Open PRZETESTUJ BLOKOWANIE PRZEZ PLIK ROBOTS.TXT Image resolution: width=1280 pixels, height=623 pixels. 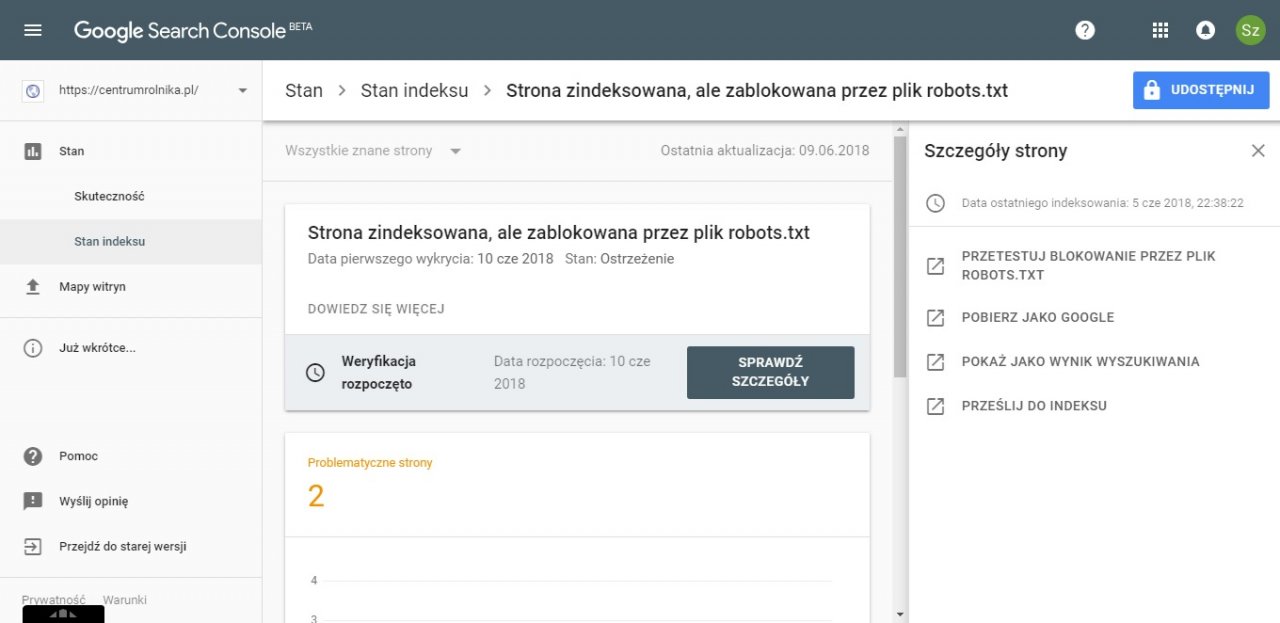point(1089,265)
